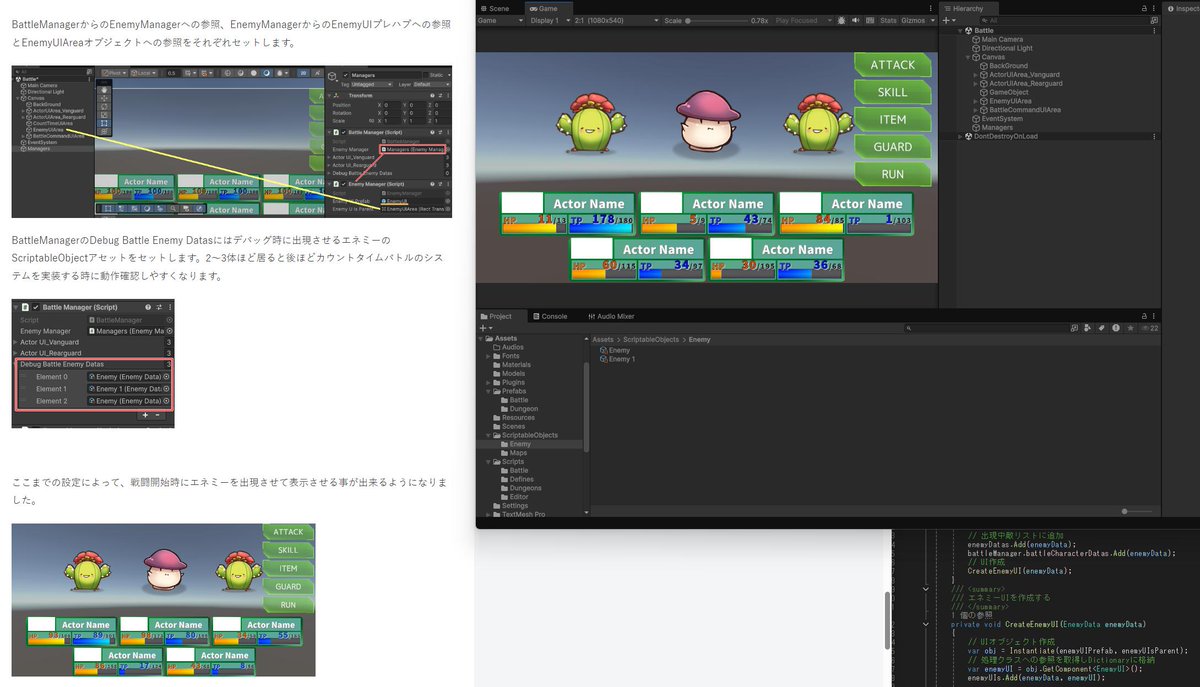
Task: Expand the TextMesh Pro folder
Action: (x=490, y=515)
